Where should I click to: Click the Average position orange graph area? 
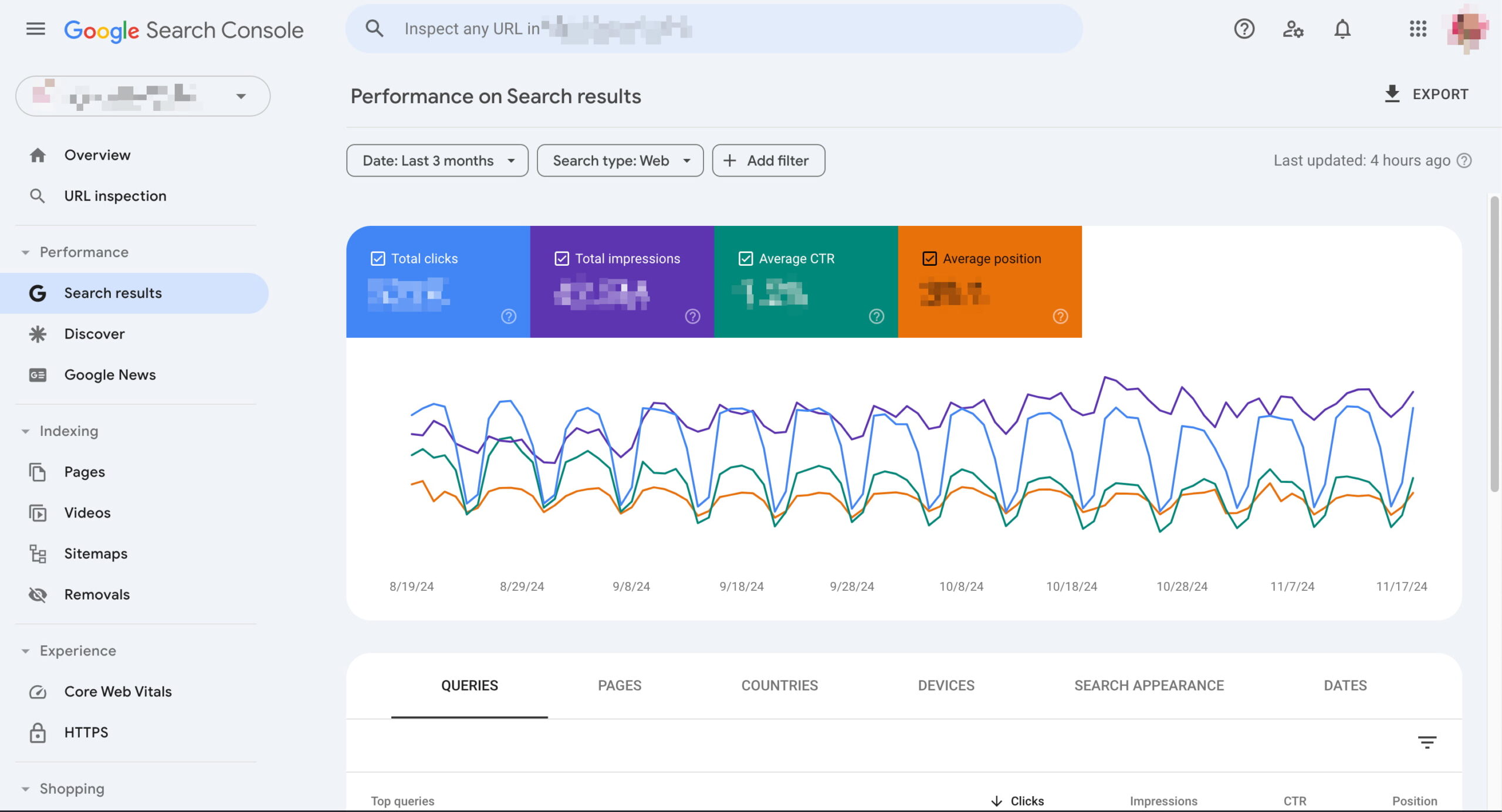990,281
